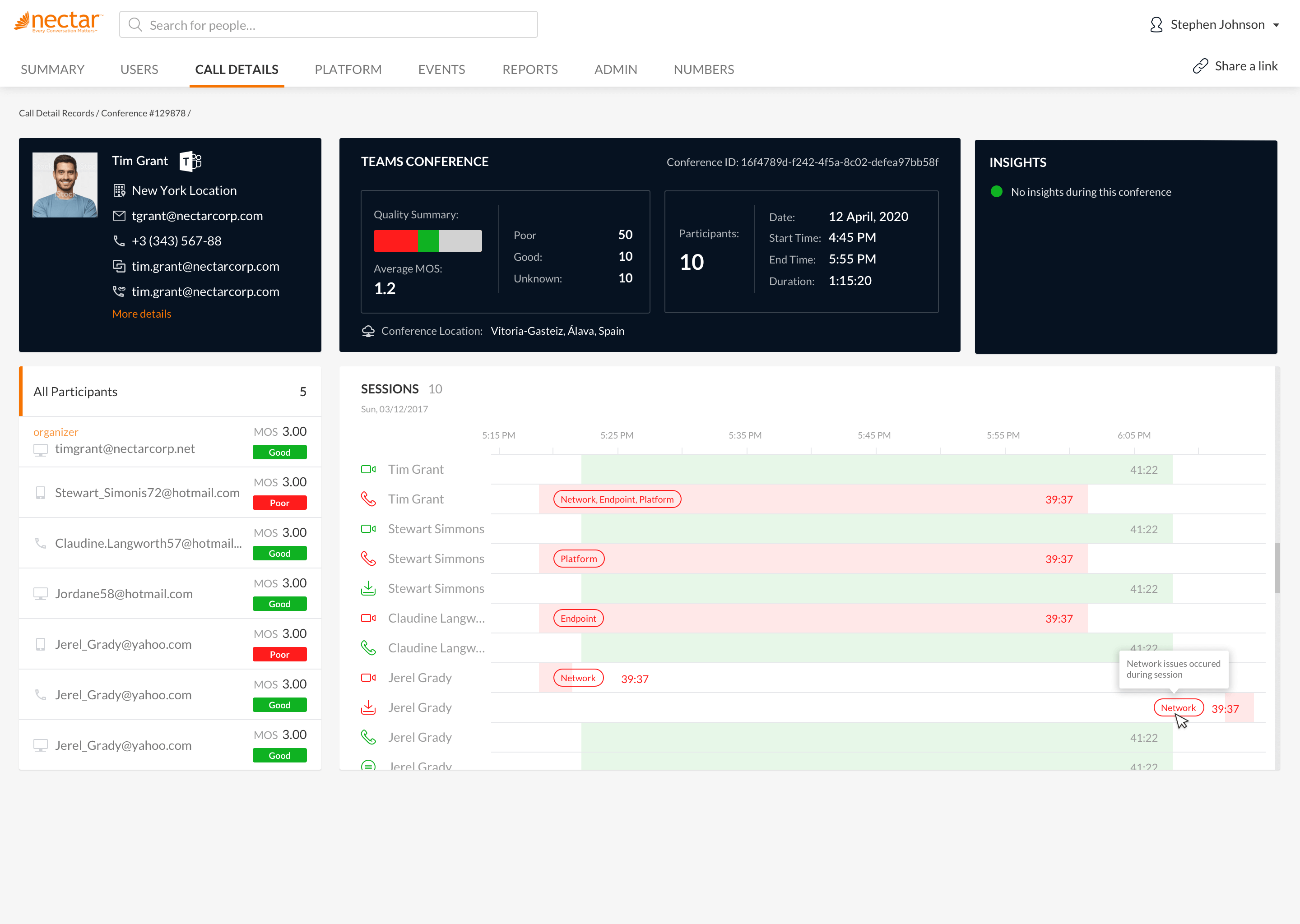Click the Endpoint issue tag for Claudine Langw...

578,619
